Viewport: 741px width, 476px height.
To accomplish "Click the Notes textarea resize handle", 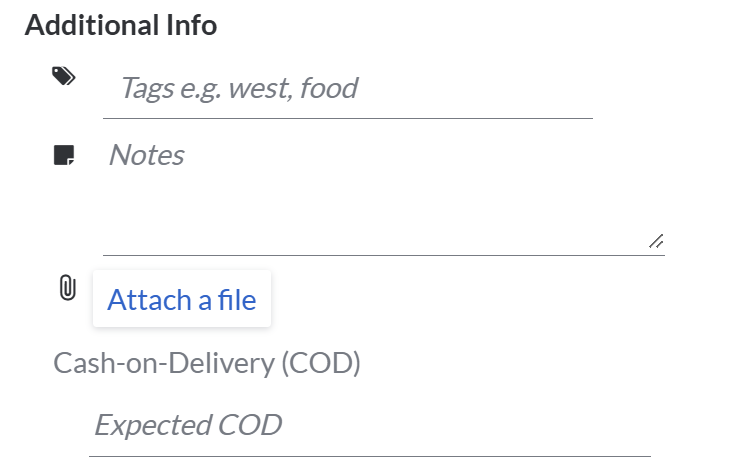I will pyautogui.click(x=656, y=241).
